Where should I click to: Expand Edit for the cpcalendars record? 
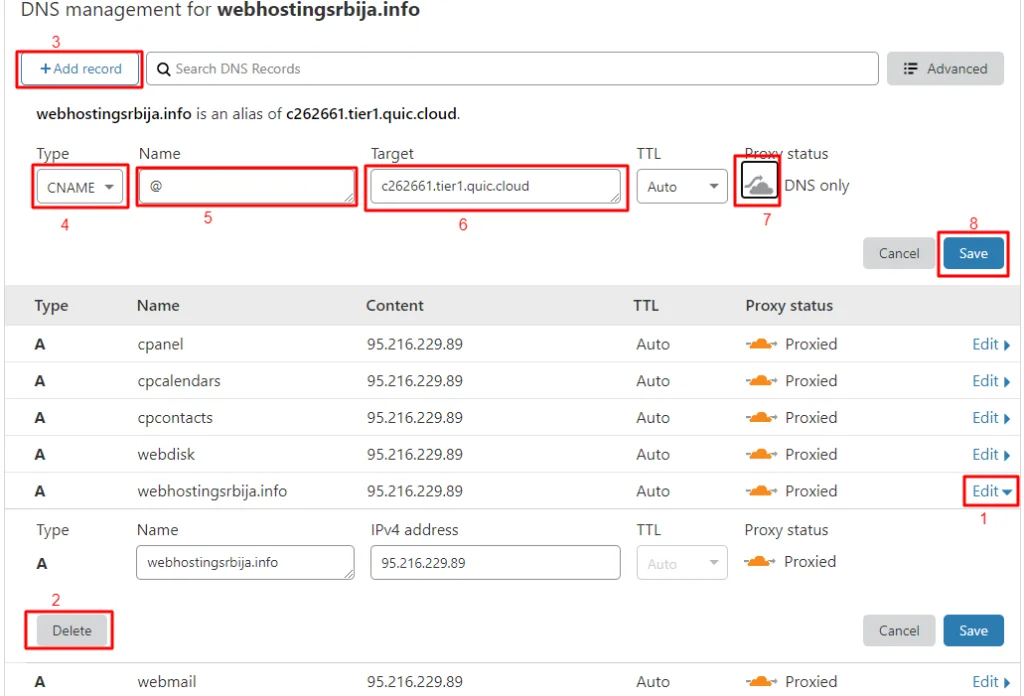coord(991,381)
